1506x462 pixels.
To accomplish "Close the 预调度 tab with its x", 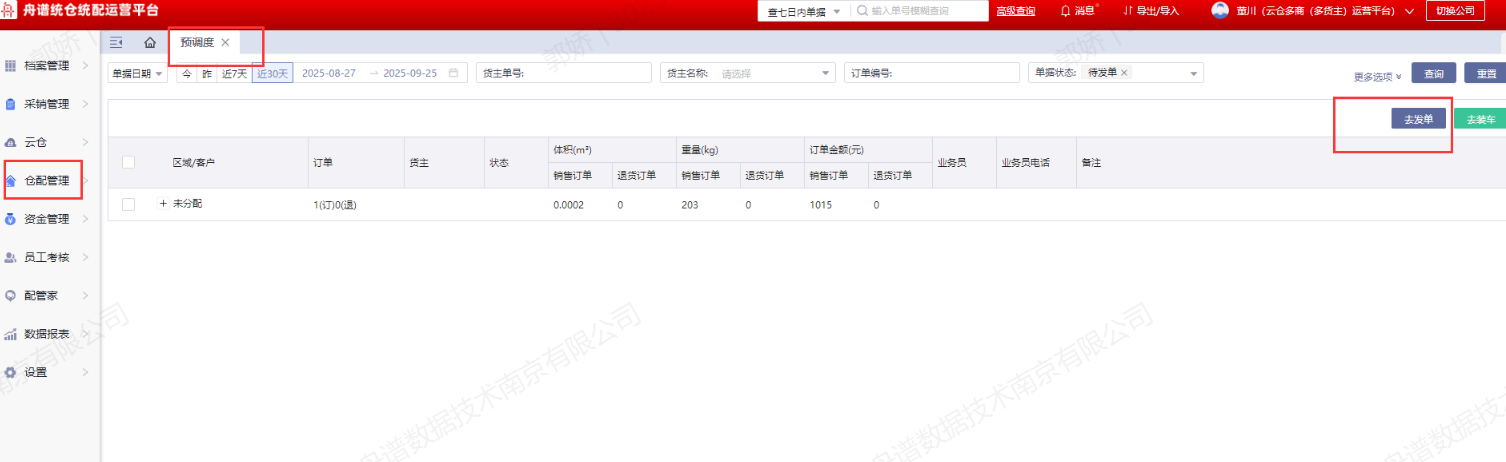I will [x=225, y=42].
